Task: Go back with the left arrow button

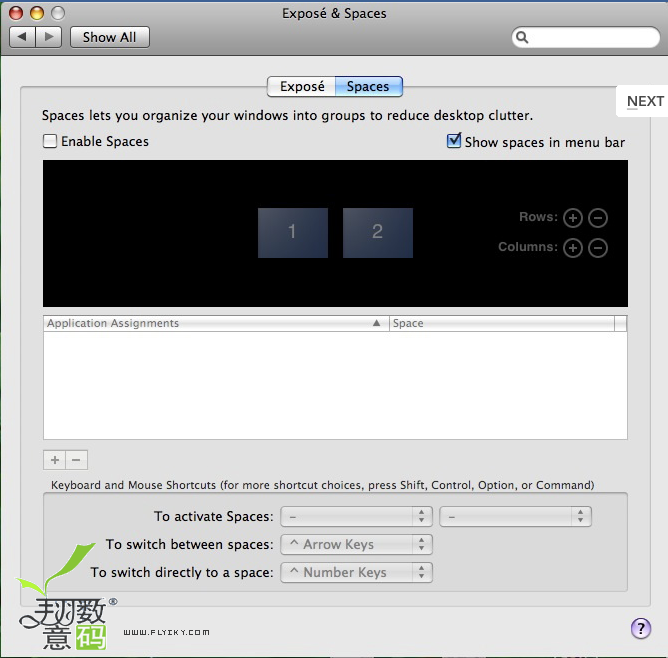Action: [x=23, y=37]
